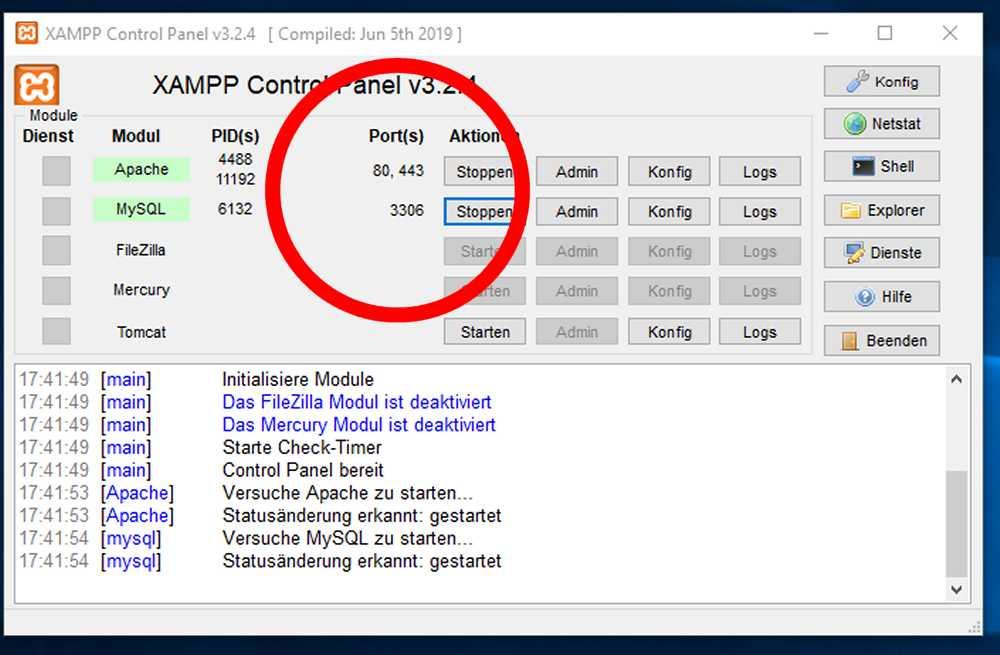Click log line 'Control Panel bereit'
This screenshot has height=655, width=1000.
point(303,471)
